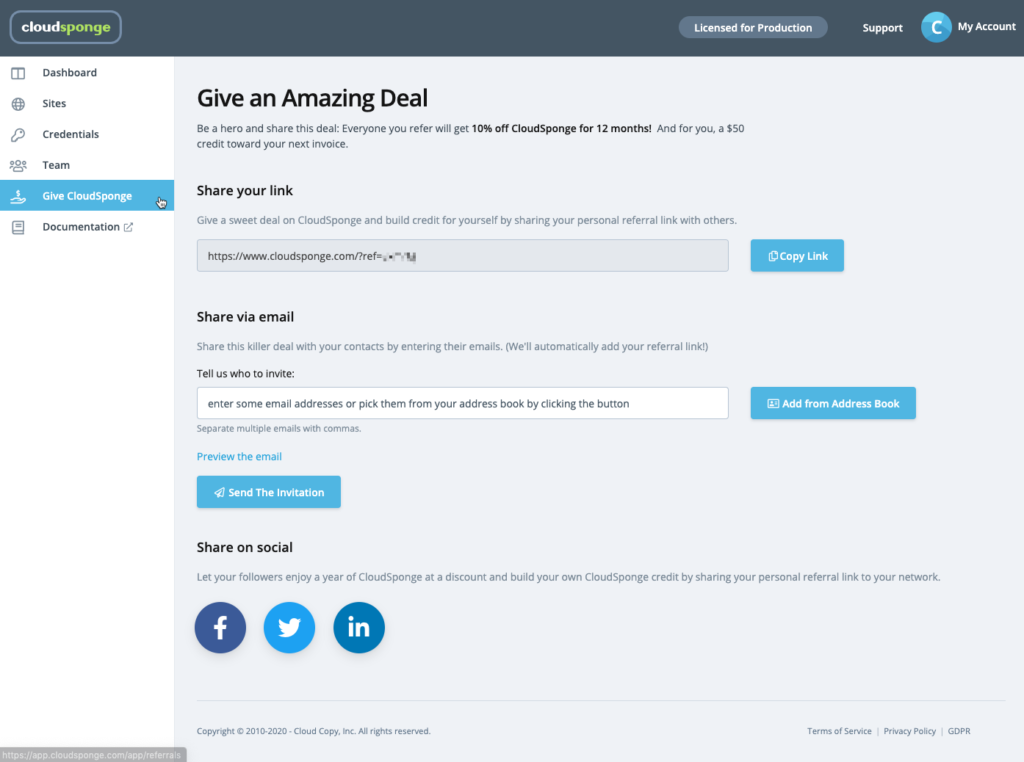Select the Credentials key icon

[x=18, y=135]
